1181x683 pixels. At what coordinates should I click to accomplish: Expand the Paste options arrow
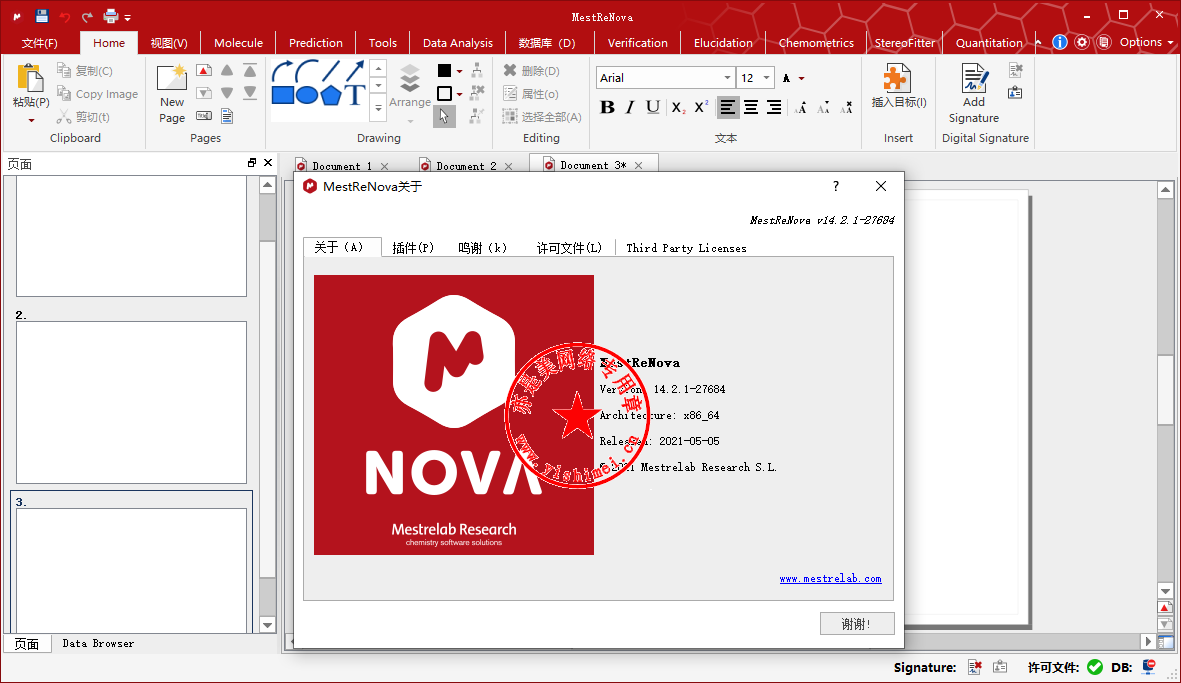(31, 120)
